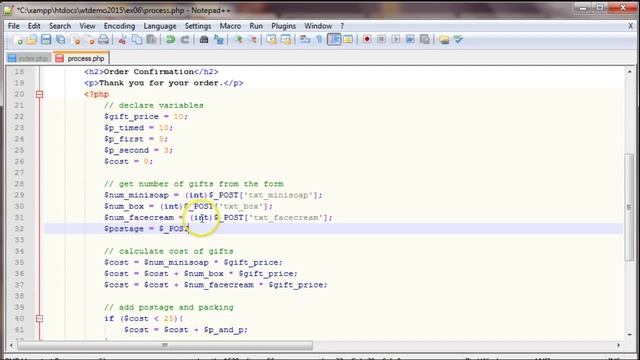Toggle synchronized vertical scrolling

(271, 40)
